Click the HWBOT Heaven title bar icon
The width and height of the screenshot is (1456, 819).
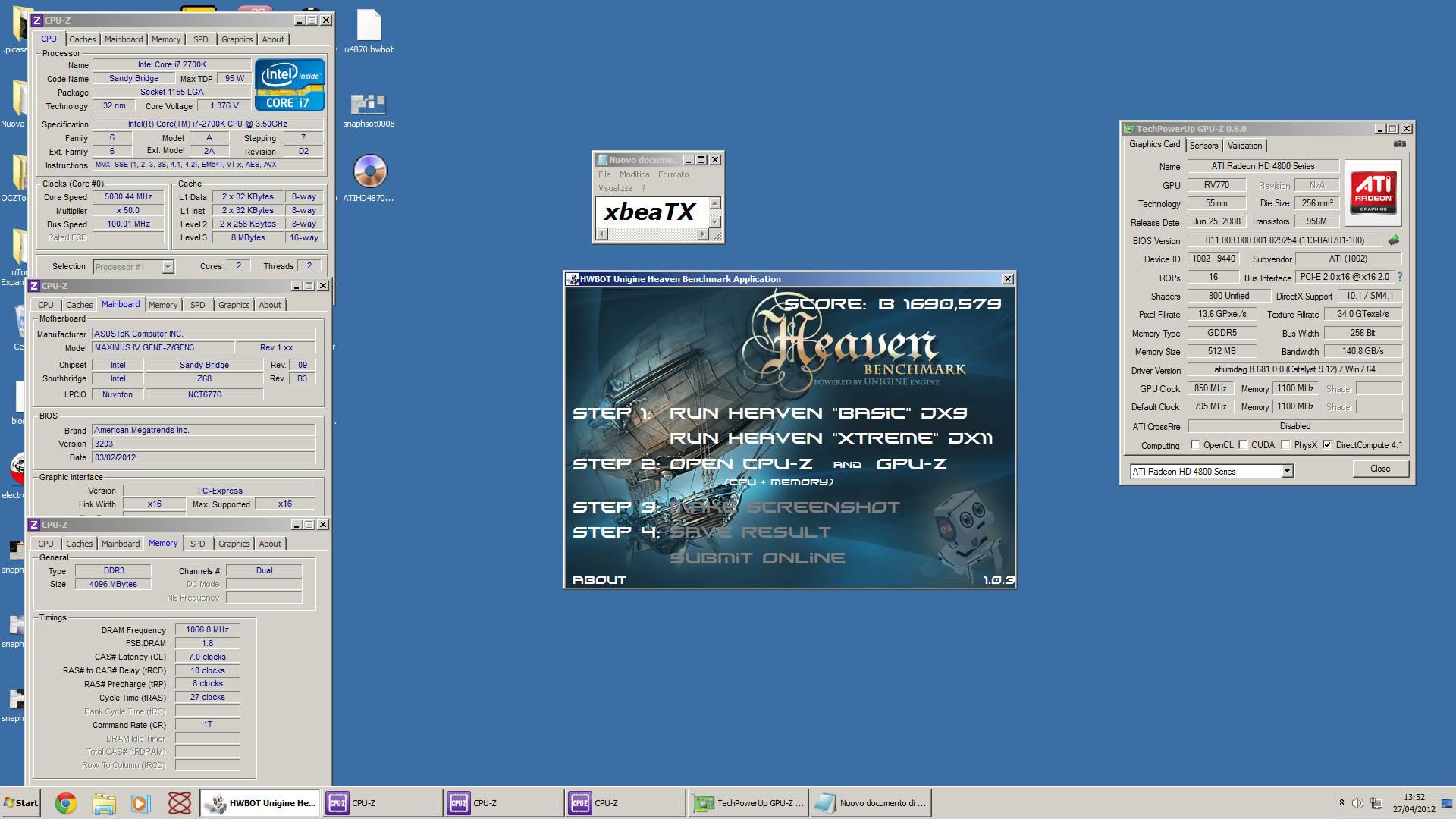573,279
